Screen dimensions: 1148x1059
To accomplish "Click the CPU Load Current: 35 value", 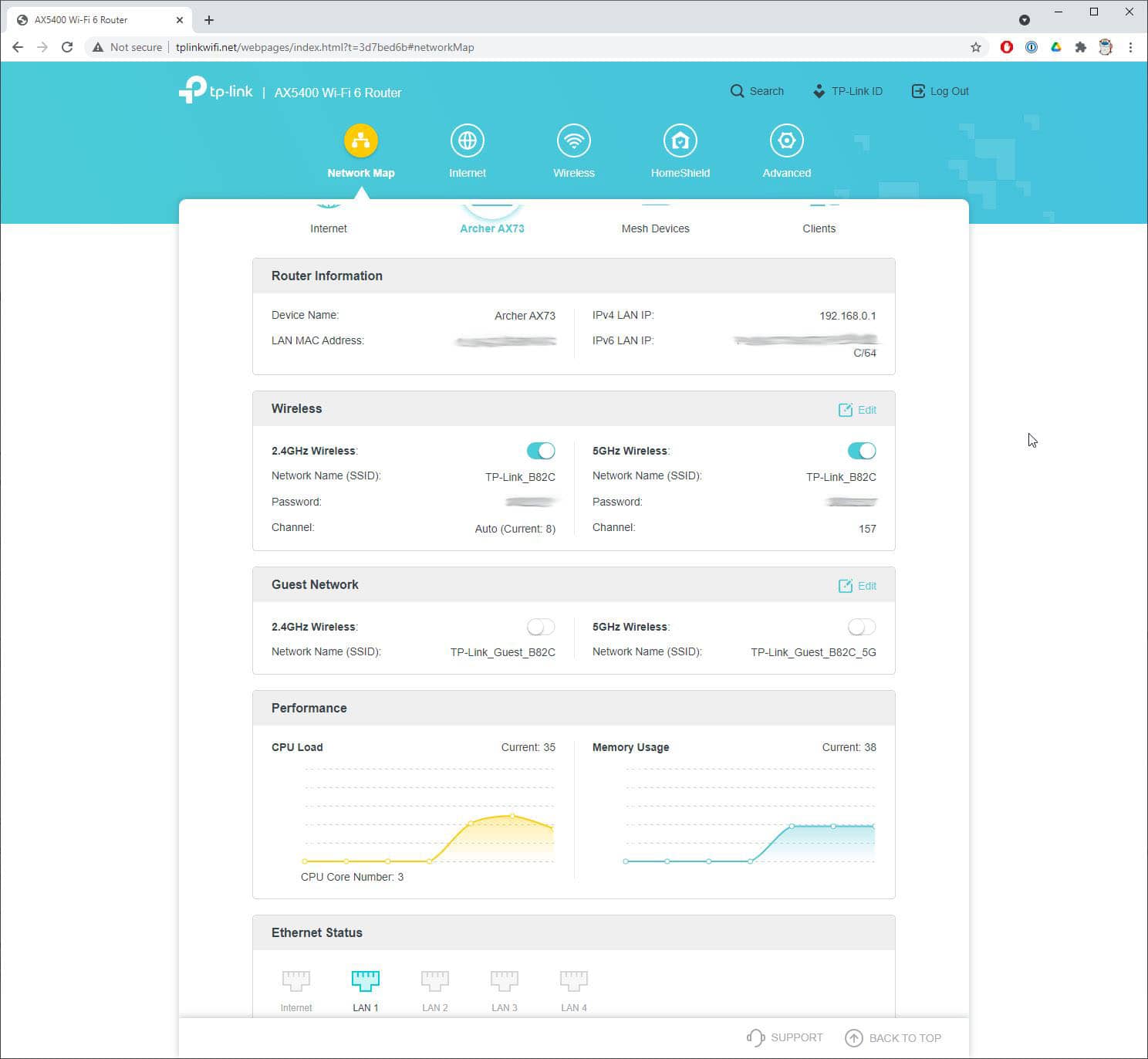I will coord(528,747).
